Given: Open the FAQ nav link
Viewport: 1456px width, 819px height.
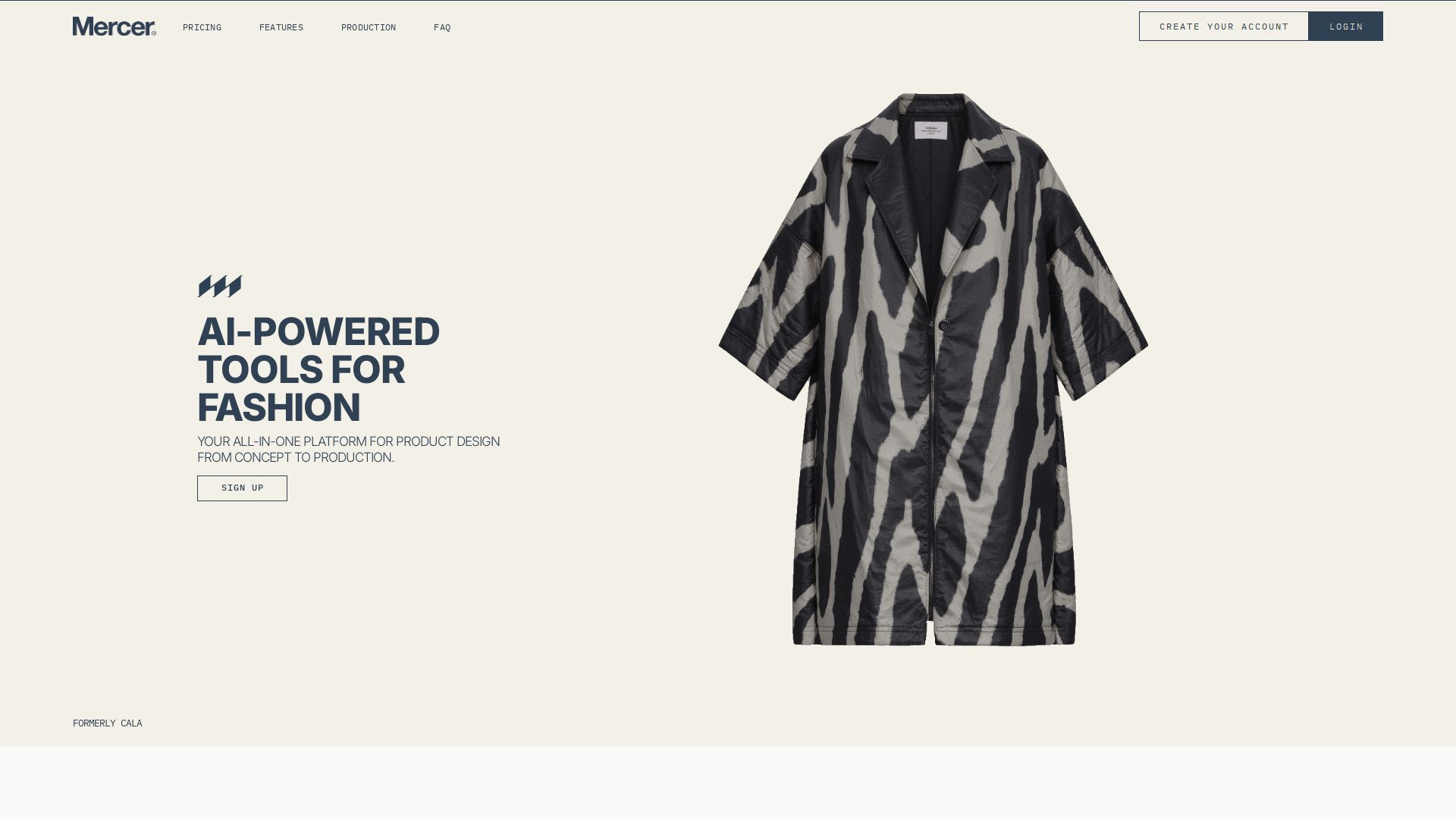Looking at the screenshot, I should coord(442,27).
